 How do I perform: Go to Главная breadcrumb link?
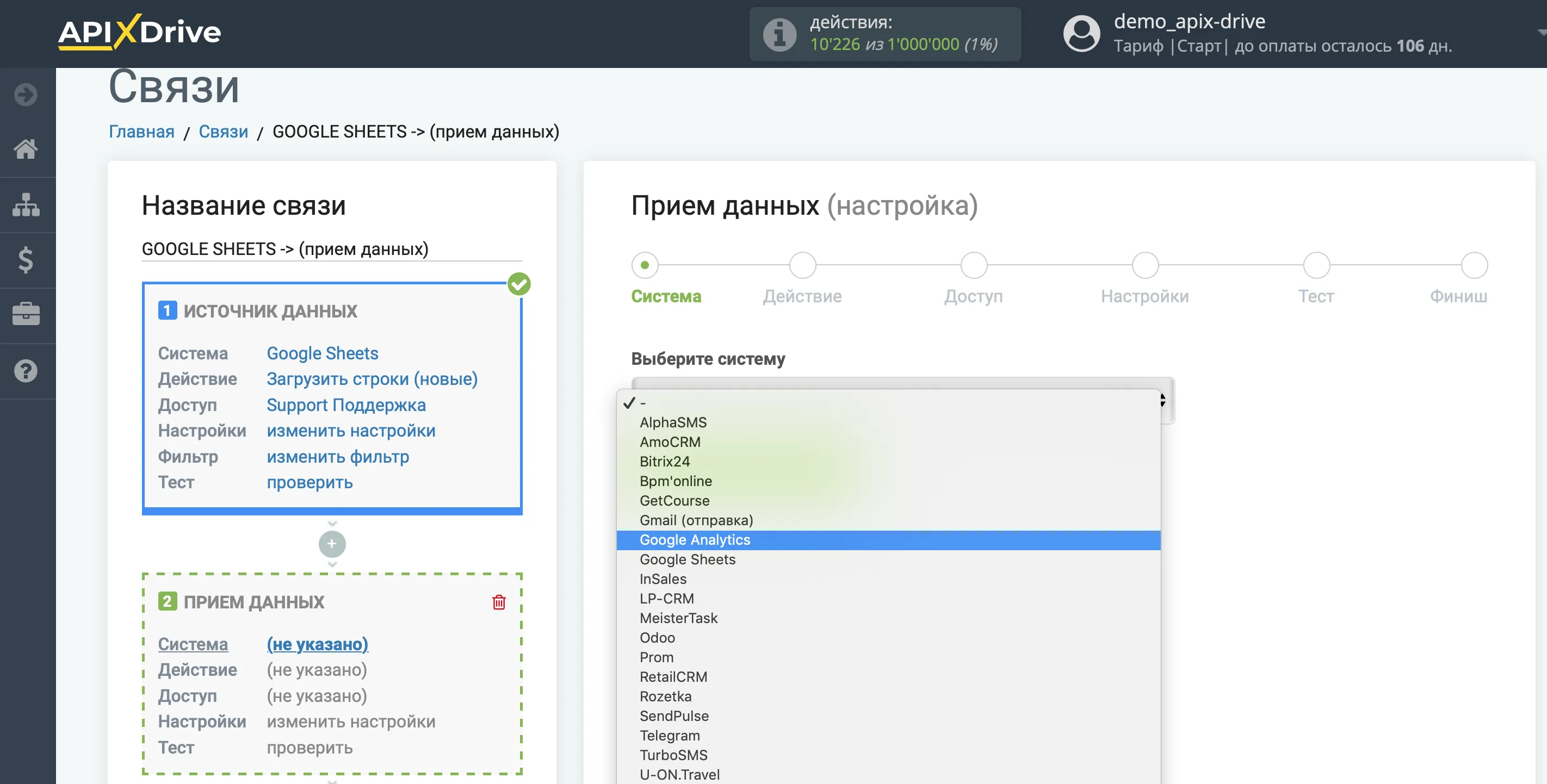[142, 132]
